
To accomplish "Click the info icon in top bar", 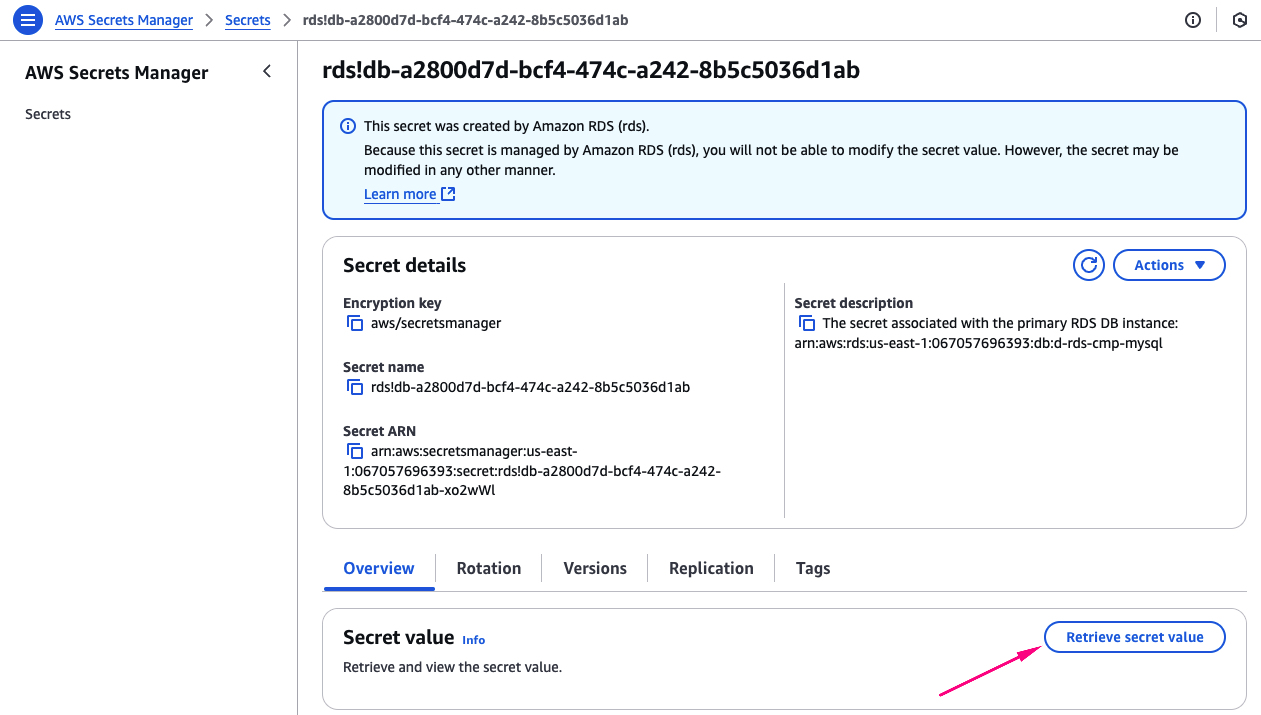I will tap(1192, 20).
